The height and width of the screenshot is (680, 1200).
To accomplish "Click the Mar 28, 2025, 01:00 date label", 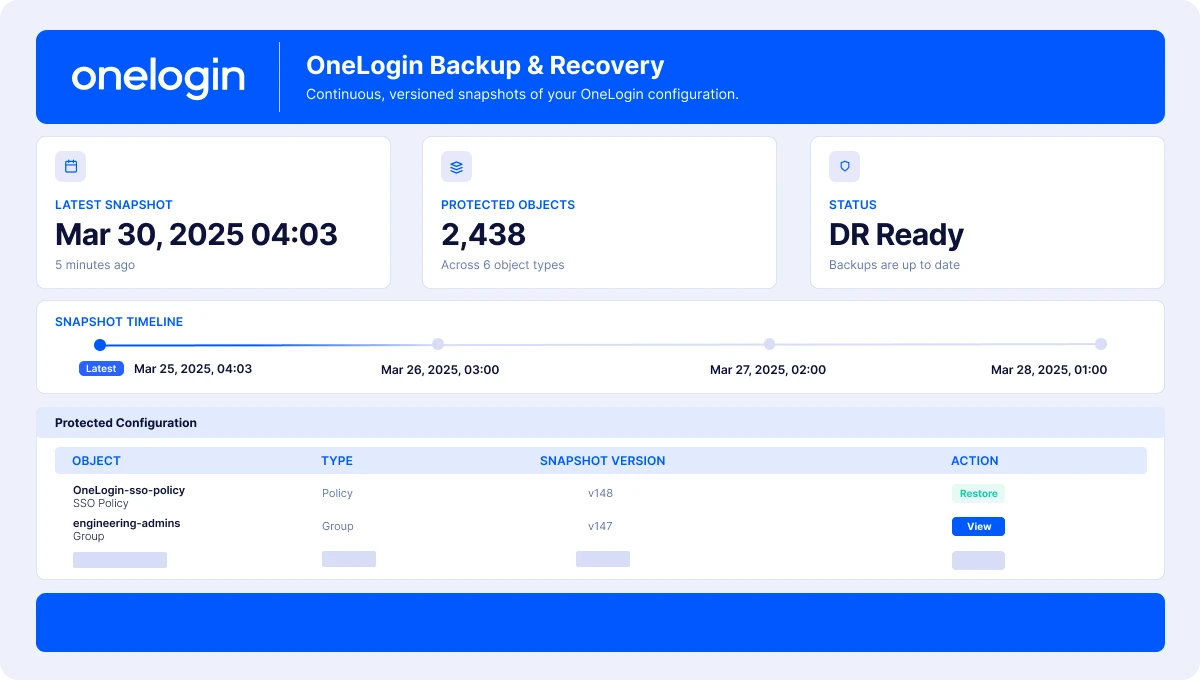I will tap(1049, 370).
